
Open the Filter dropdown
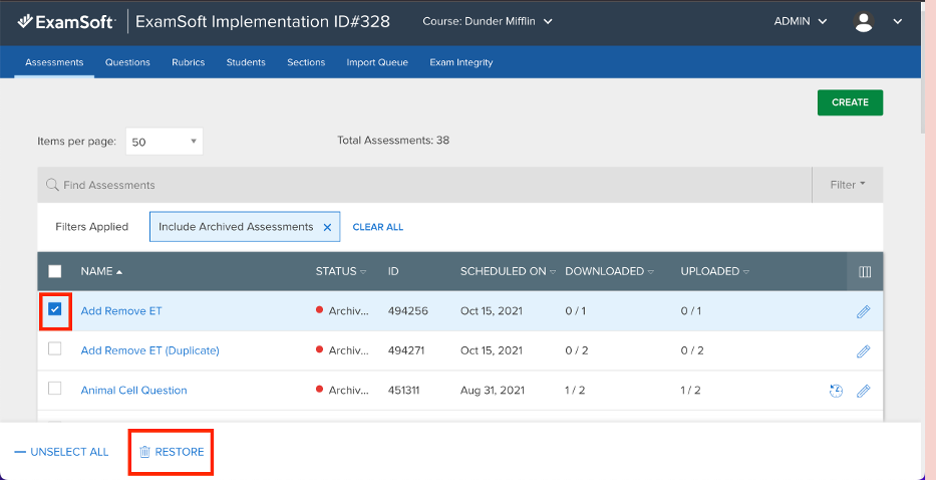tap(848, 185)
